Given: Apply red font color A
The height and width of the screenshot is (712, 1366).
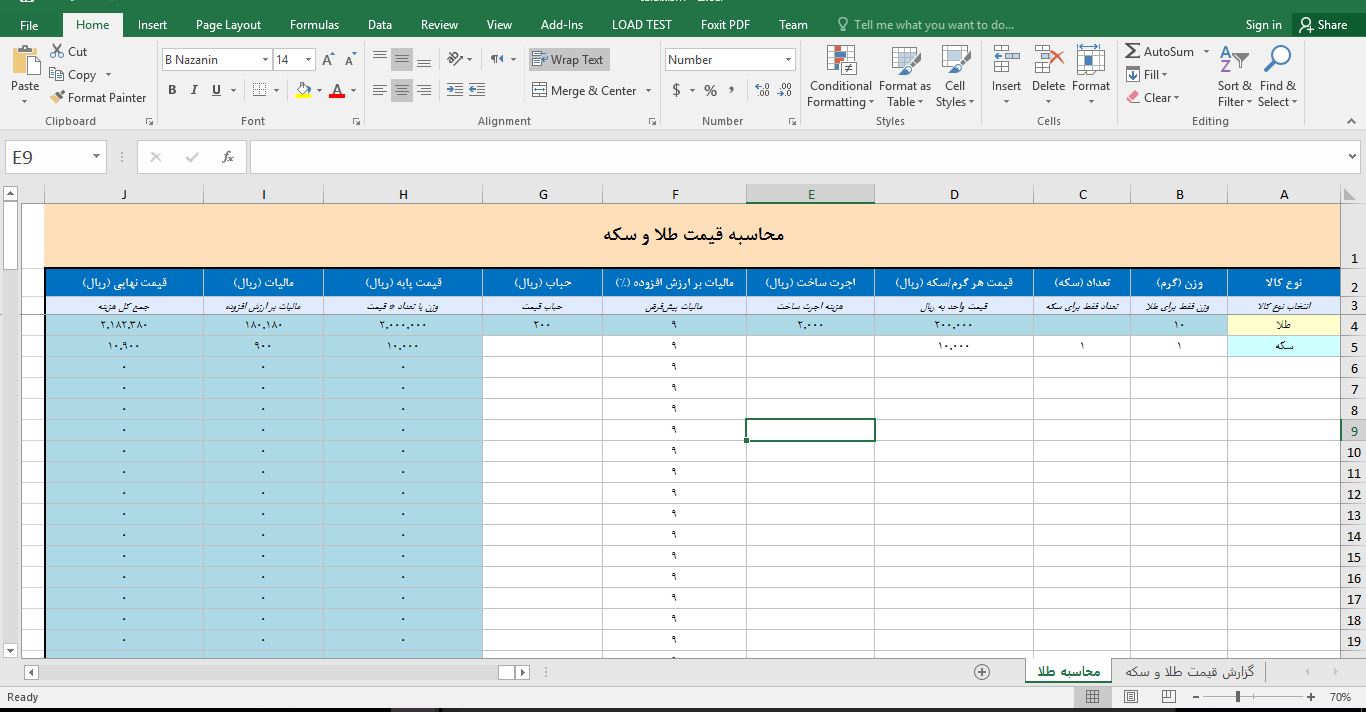Looking at the screenshot, I should (x=336, y=90).
